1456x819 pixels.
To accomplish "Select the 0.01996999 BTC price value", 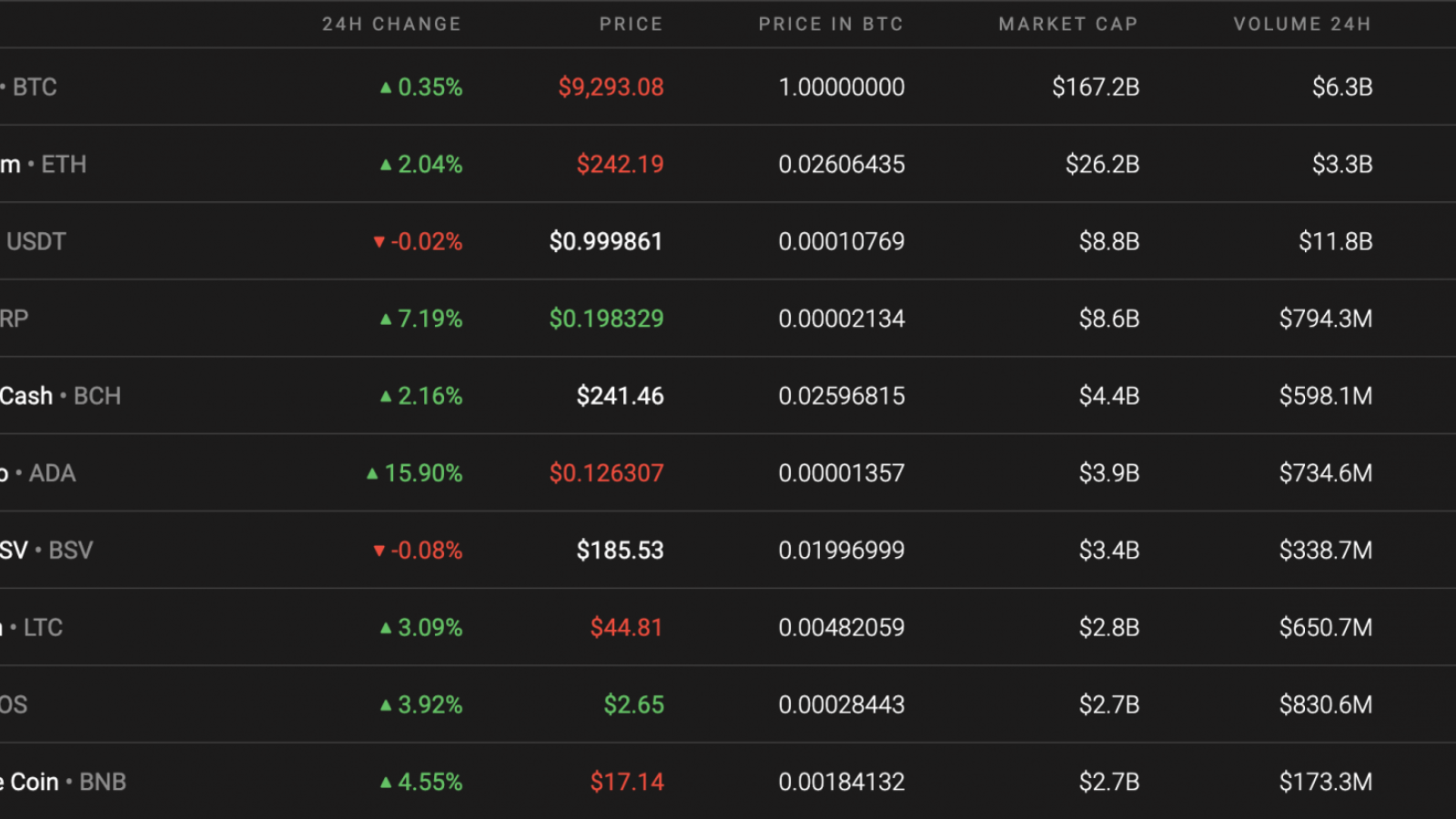I will (x=842, y=551).
